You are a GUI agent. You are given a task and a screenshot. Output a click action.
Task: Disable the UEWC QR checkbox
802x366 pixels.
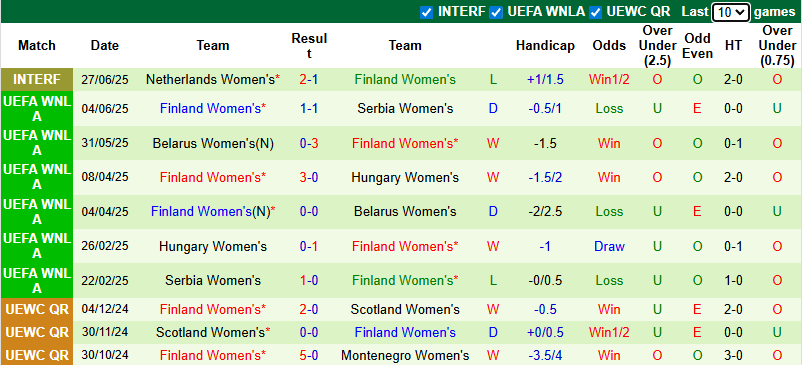coord(595,12)
